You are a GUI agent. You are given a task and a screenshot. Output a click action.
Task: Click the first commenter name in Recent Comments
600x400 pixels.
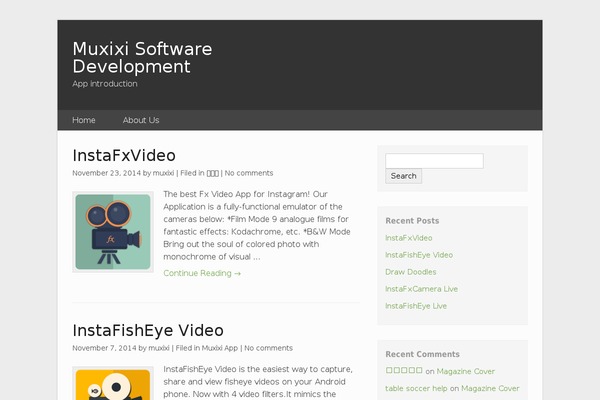(404, 371)
